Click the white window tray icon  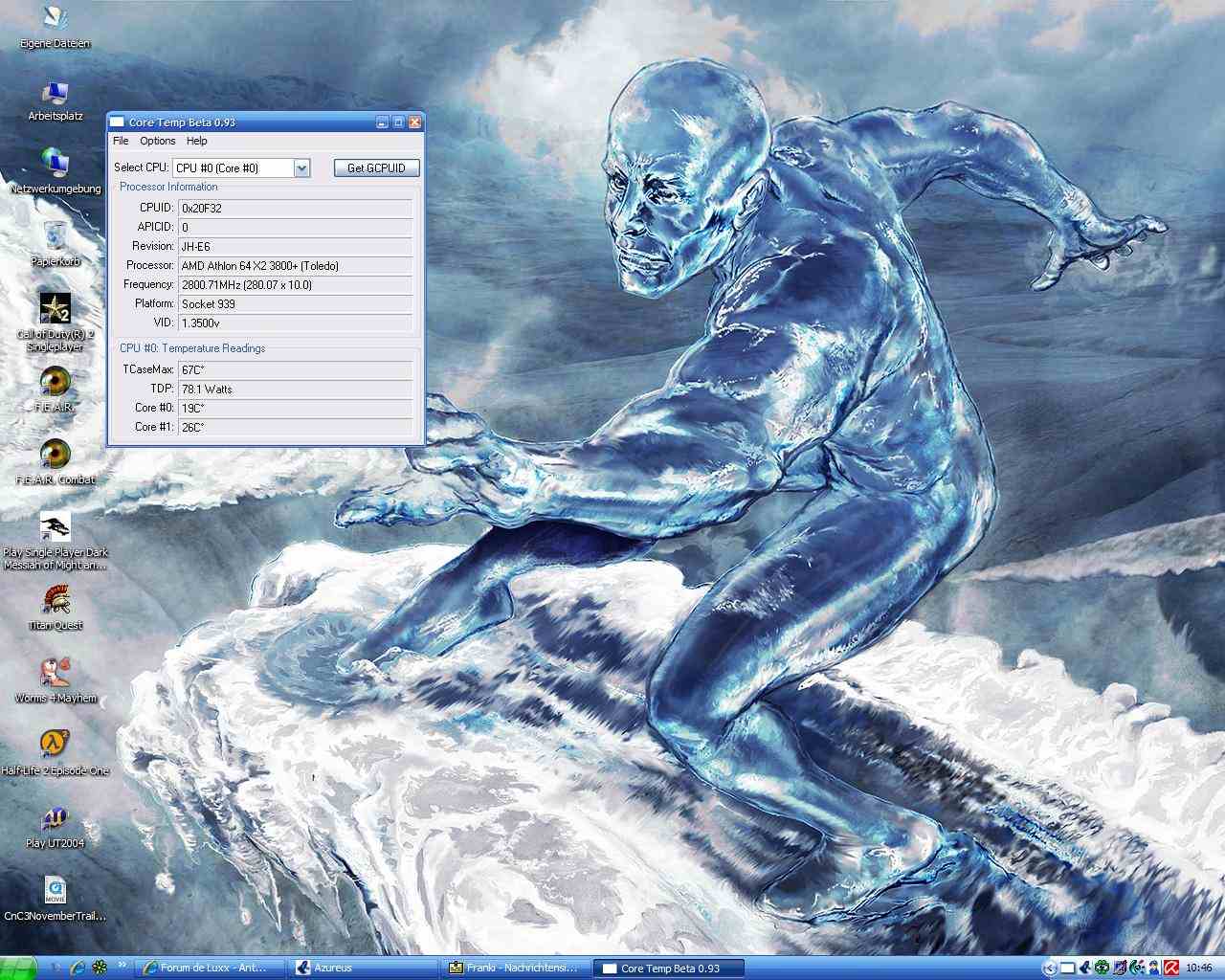point(1068,968)
